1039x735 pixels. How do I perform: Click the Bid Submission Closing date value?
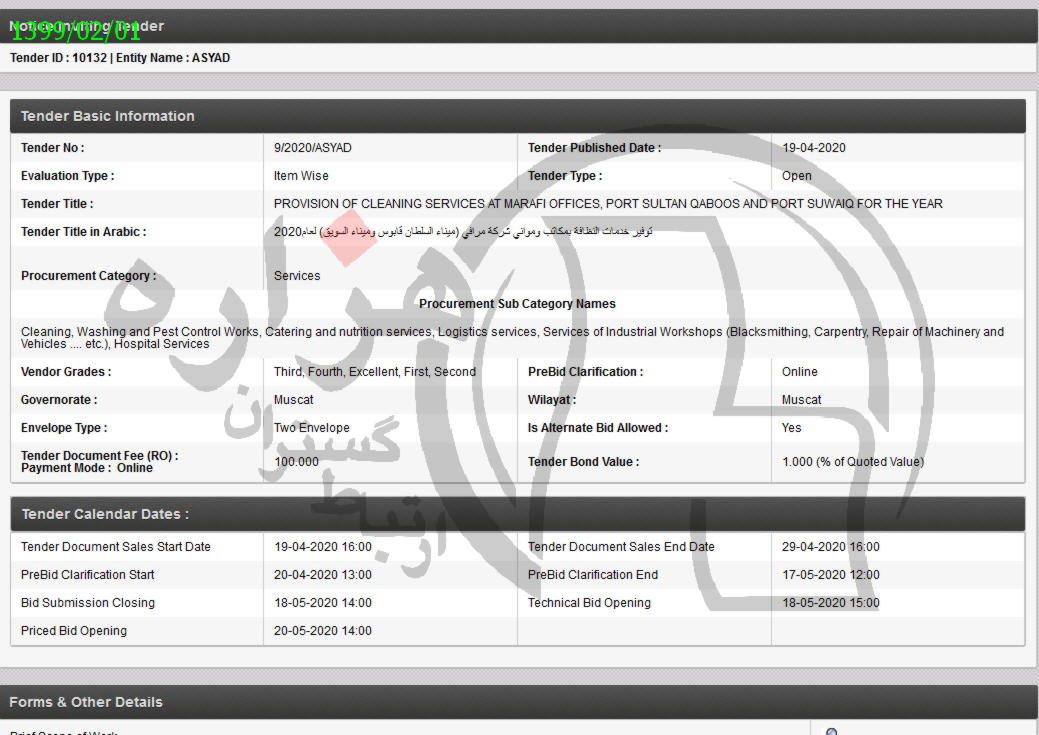323,603
